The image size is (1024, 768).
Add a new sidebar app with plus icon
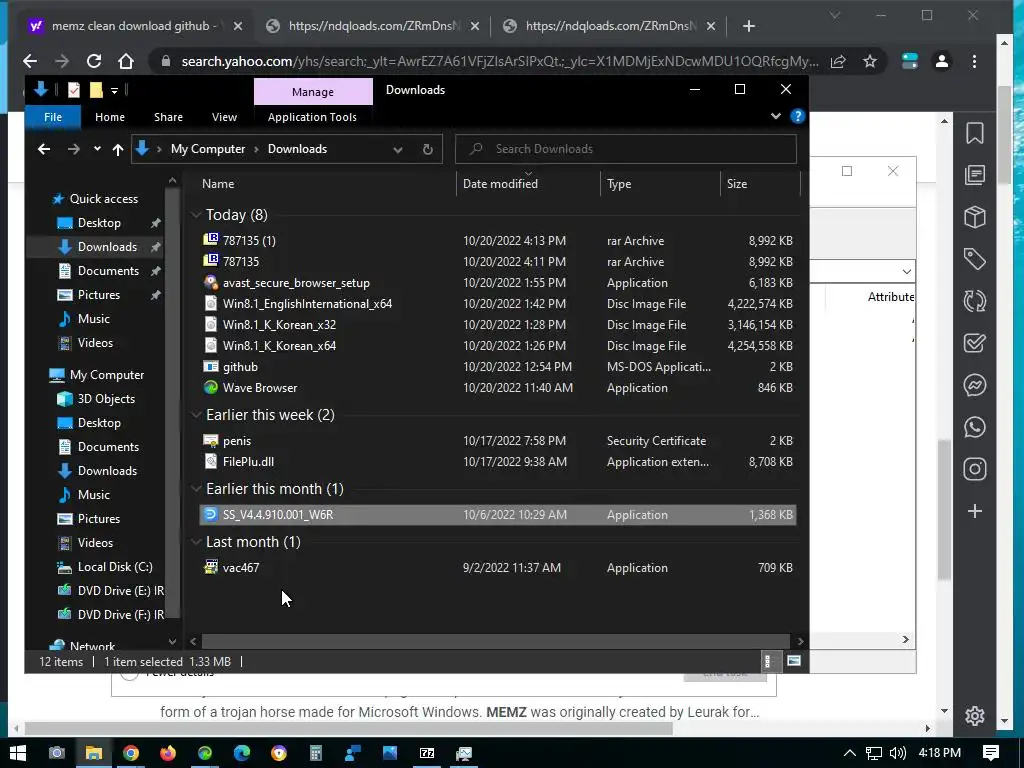pos(974,511)
